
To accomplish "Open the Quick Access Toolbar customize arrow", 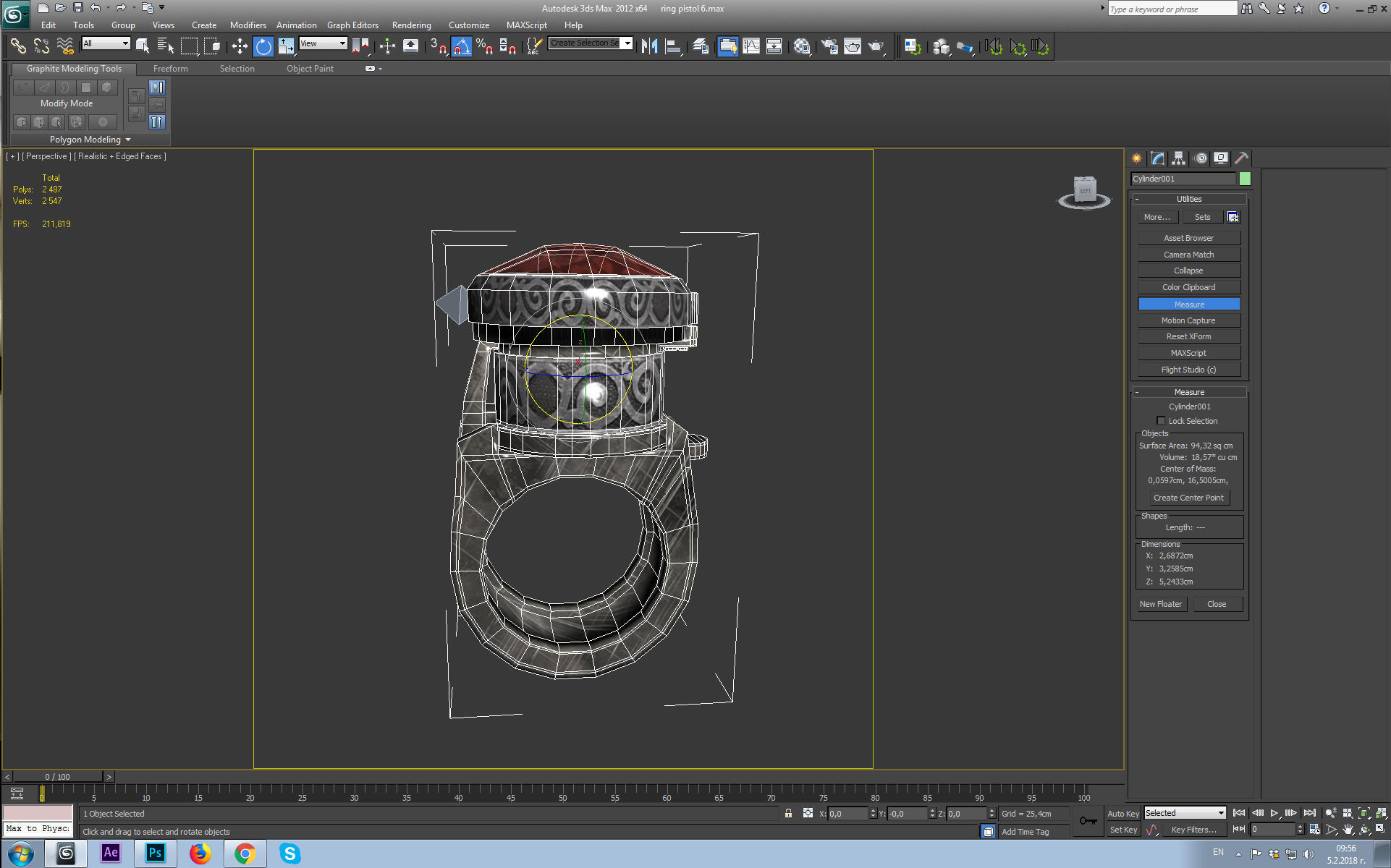I will coord(162,8).
